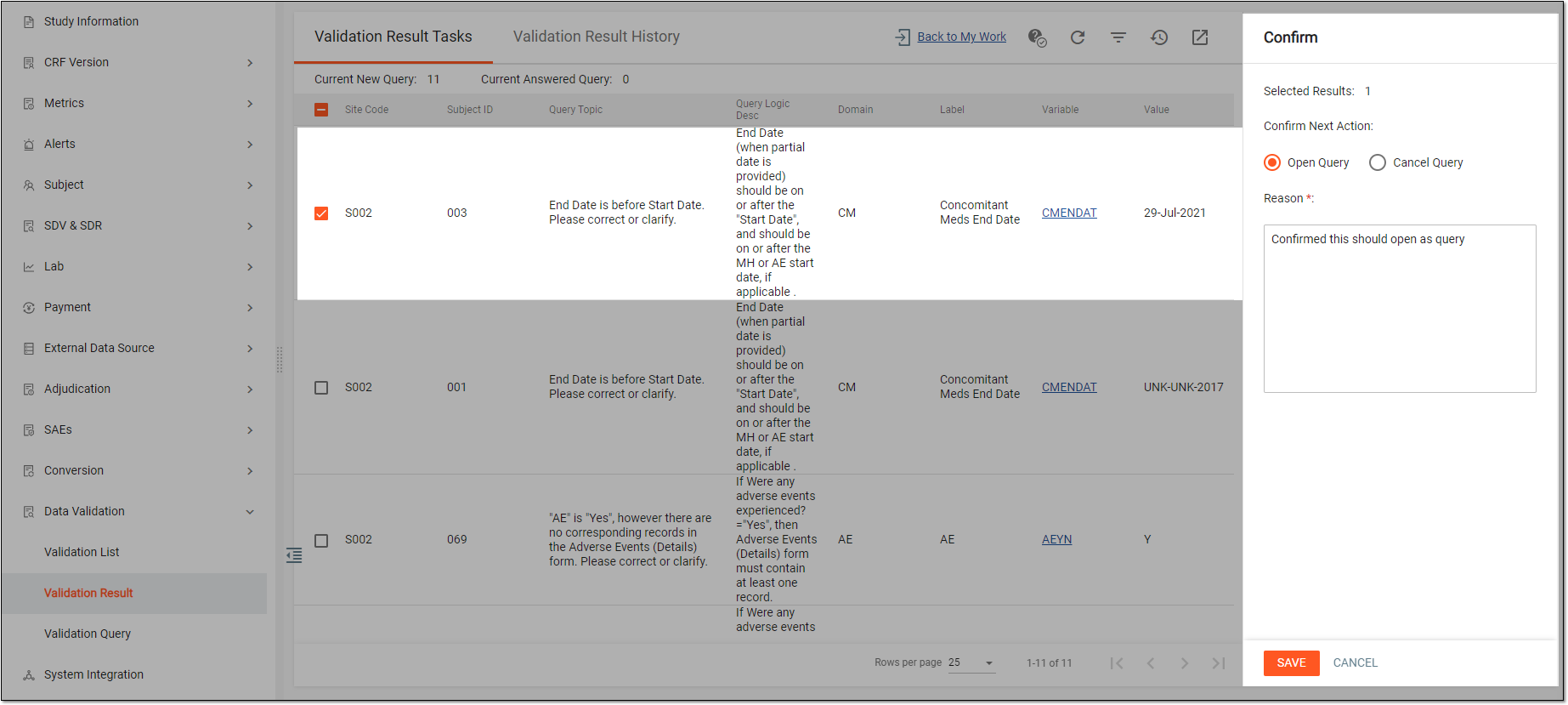The image size is (1568, 705).
Task: Click the External Data Source icon
Action: tap(29, 349)
